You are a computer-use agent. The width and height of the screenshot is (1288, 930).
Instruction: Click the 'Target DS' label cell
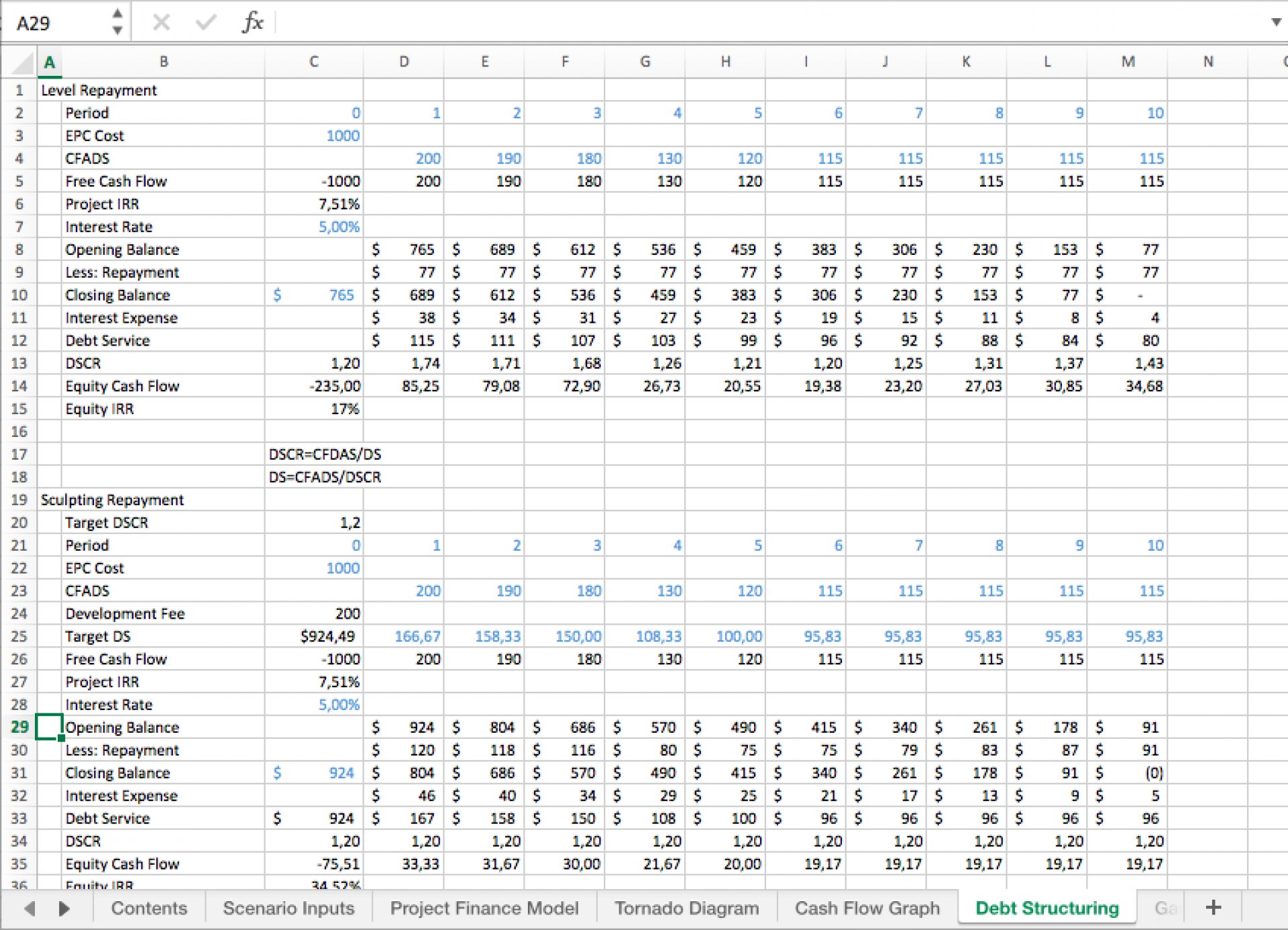pyautogui.click(x=163, y=636)
